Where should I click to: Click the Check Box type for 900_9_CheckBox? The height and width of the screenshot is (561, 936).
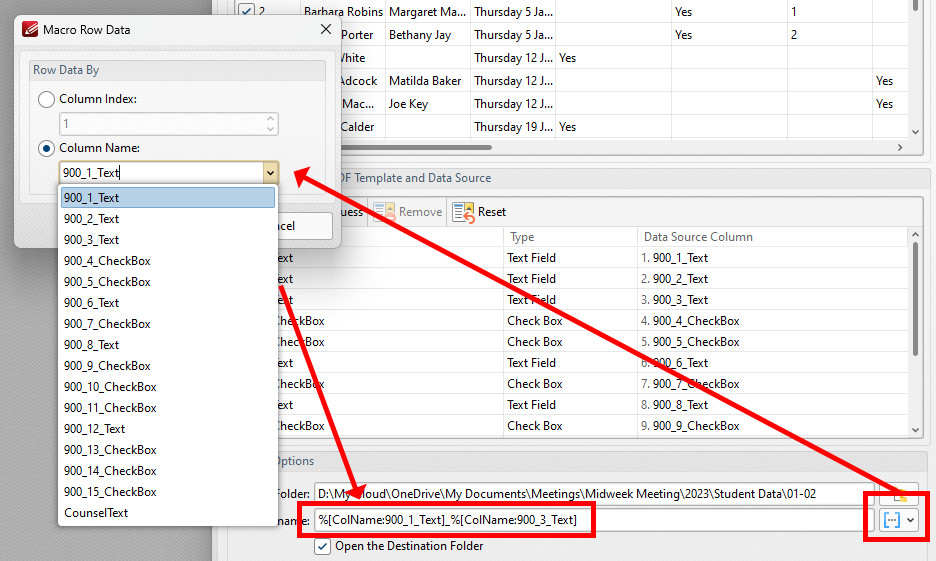pos(570,426)
